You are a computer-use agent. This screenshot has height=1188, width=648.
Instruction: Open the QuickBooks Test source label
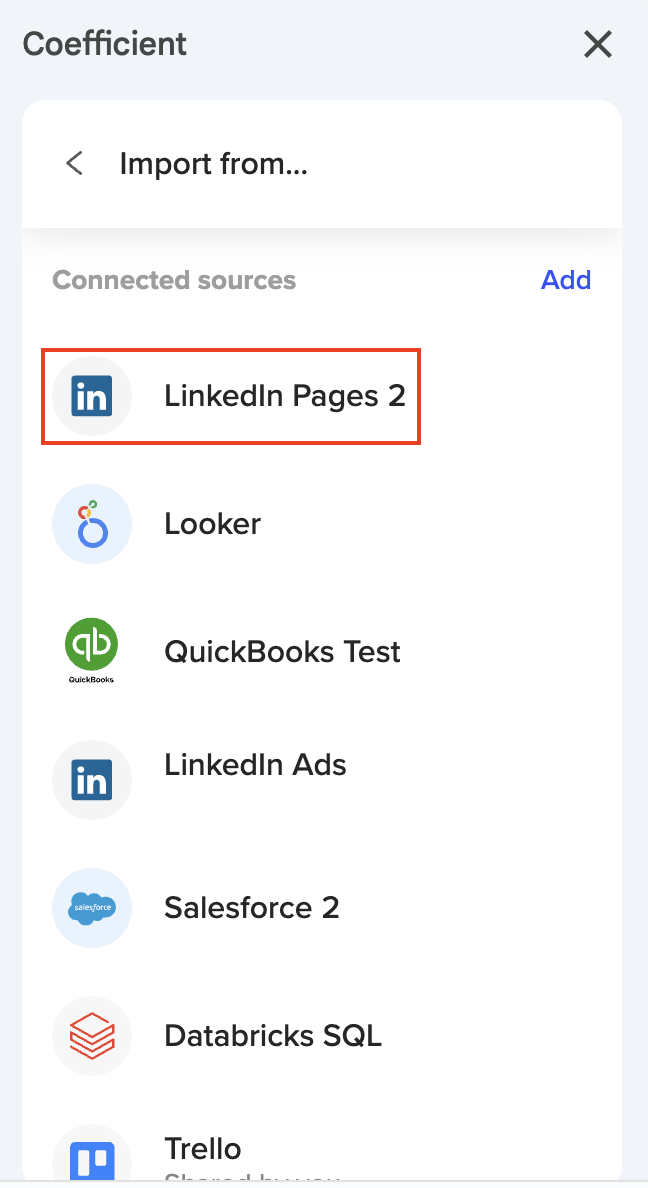(x=282, y=652)
